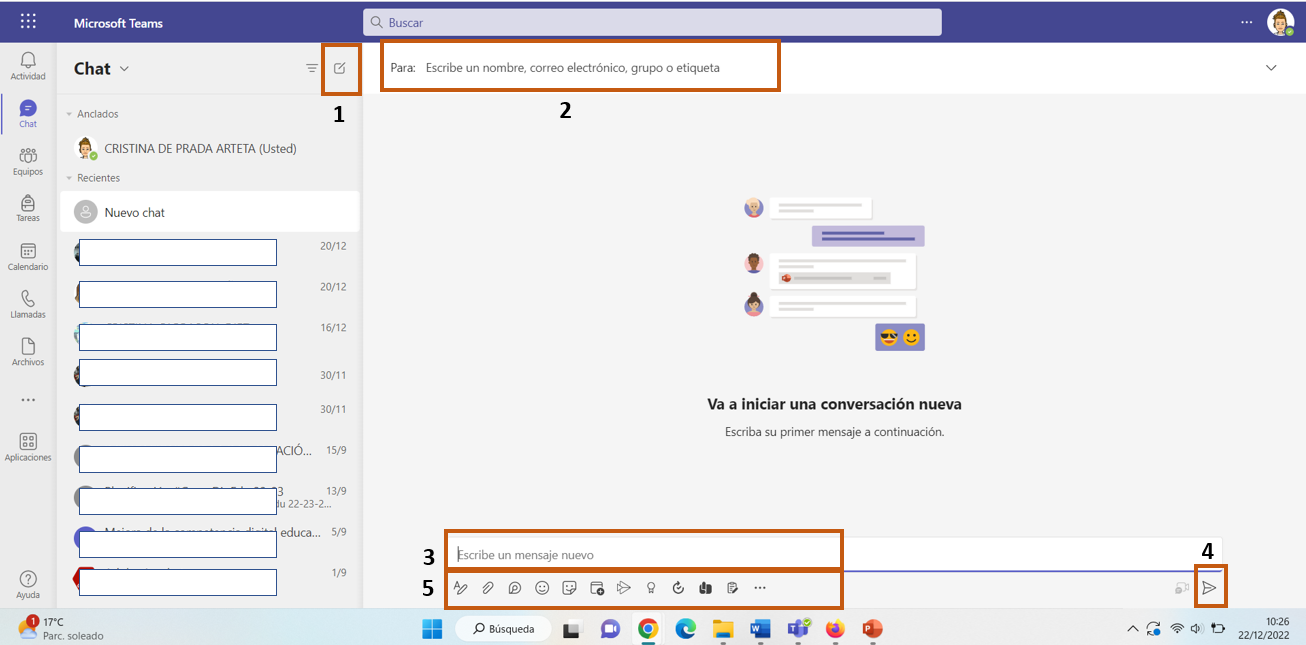This screenshot has width=1306, height=645.
Task: Click the Escribe un mensaje nuevo box
Action: [x=834, y=554]
